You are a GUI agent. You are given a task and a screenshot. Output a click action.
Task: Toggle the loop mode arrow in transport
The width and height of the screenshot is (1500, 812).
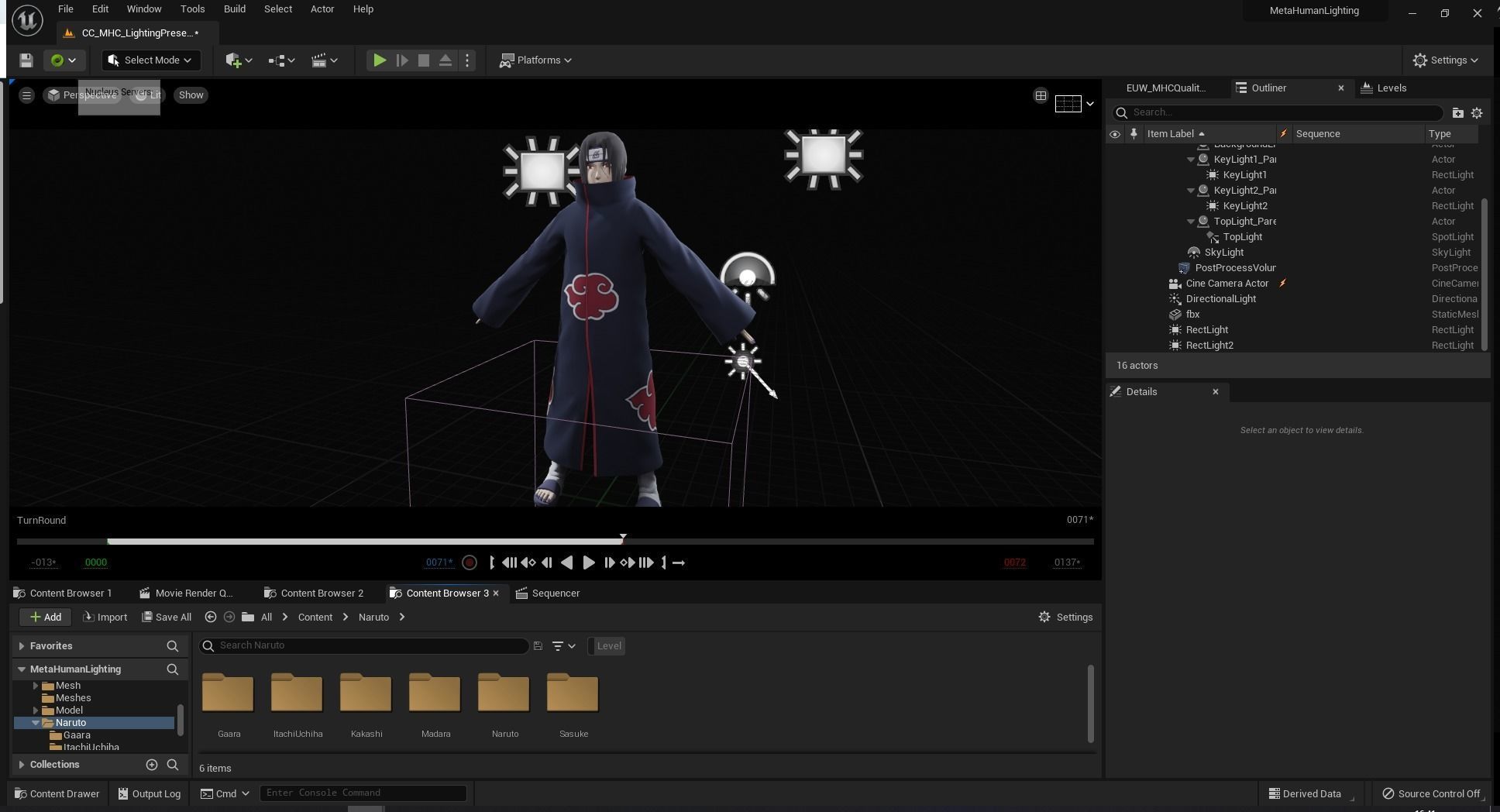679,563
